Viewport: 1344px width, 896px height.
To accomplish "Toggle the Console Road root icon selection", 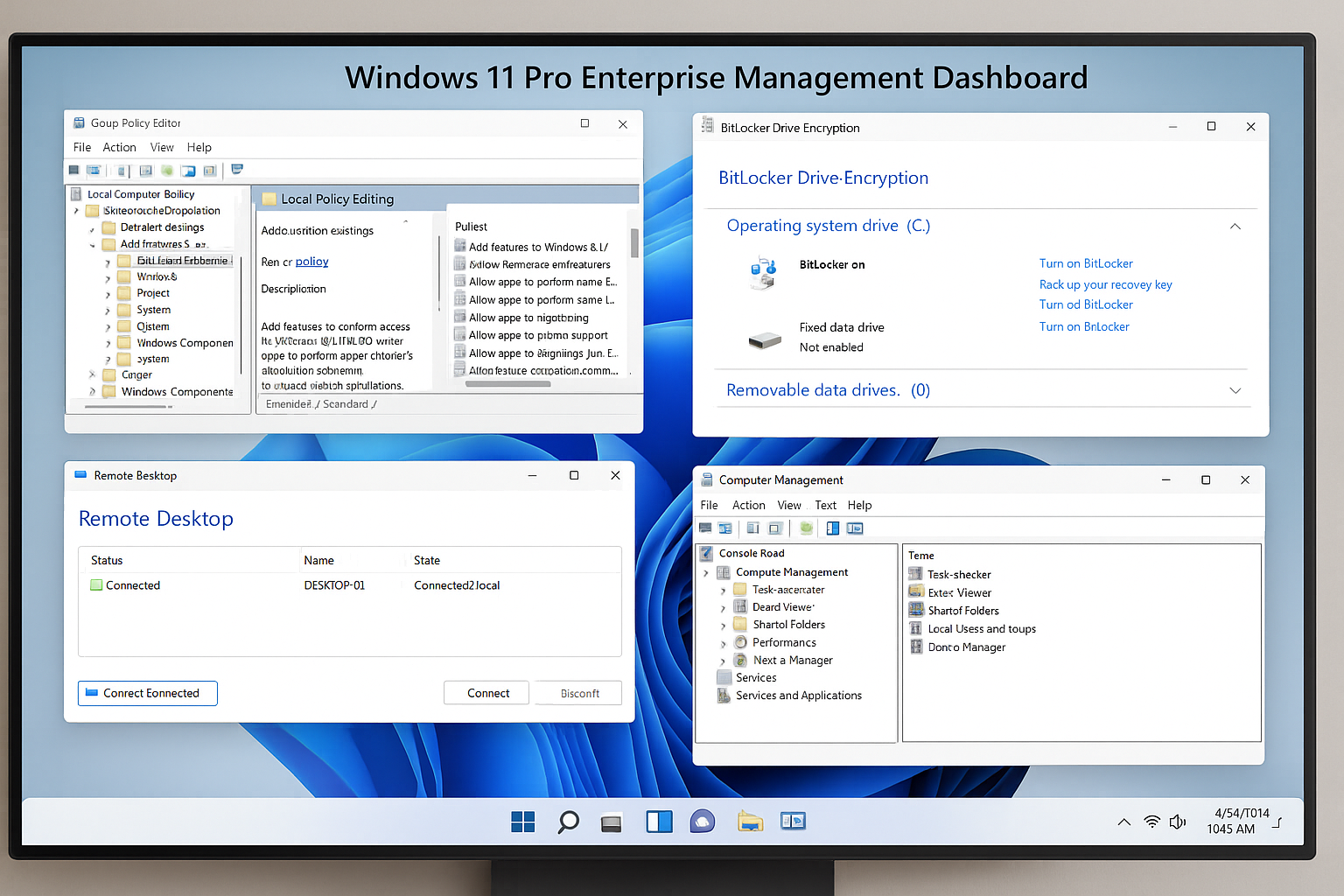I will 705,552.
